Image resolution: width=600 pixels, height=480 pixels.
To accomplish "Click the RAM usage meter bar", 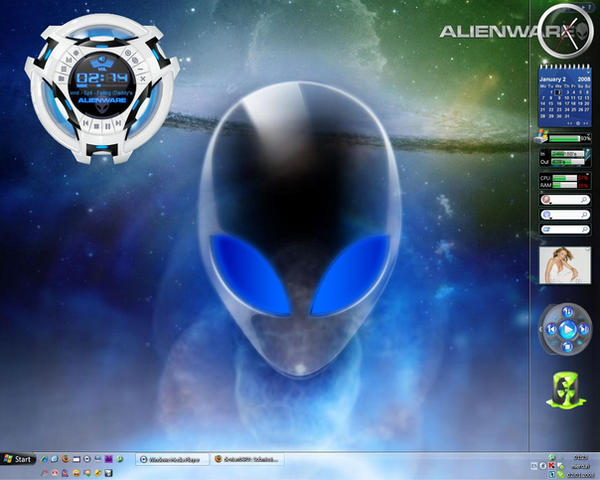I will point(565,185).
